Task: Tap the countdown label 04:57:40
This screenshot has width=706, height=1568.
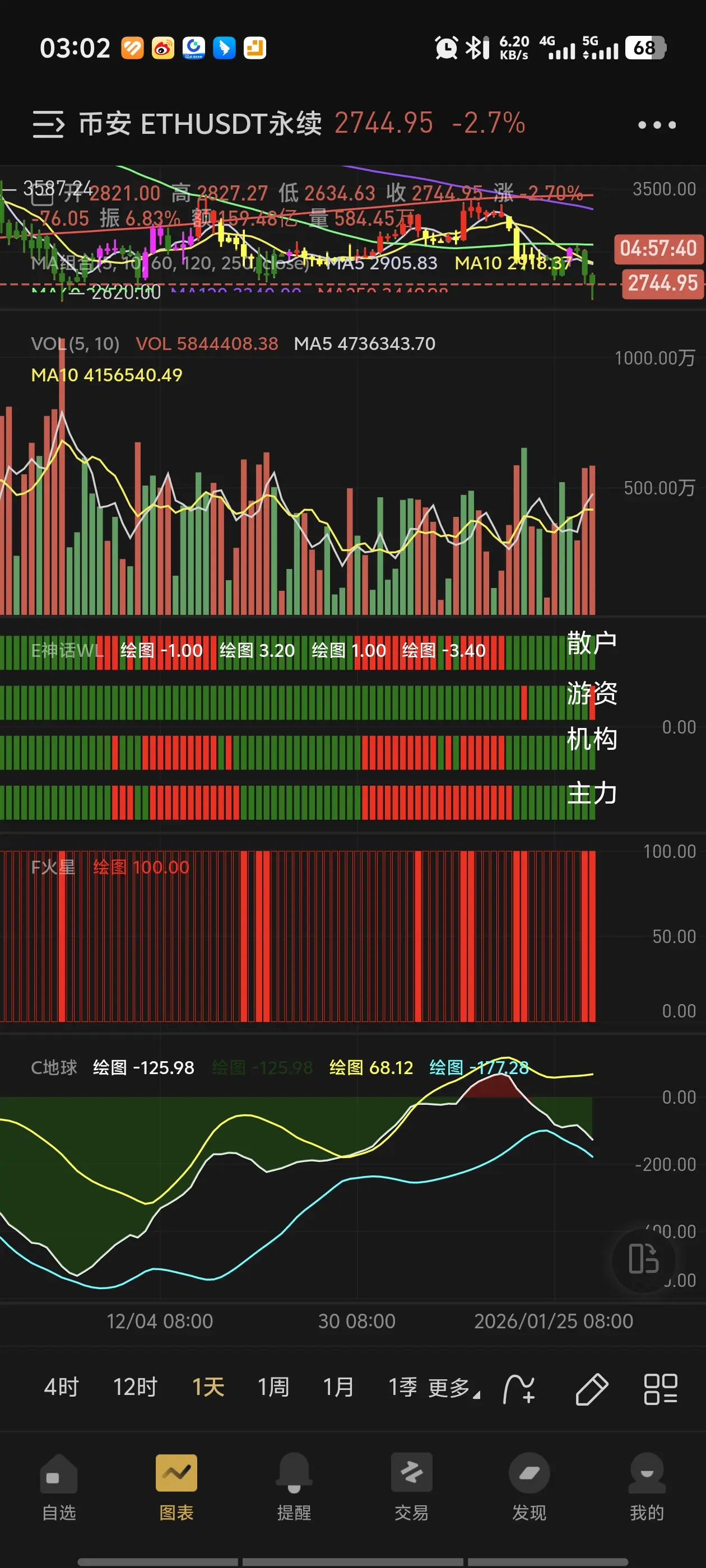Action: [658, 249]
